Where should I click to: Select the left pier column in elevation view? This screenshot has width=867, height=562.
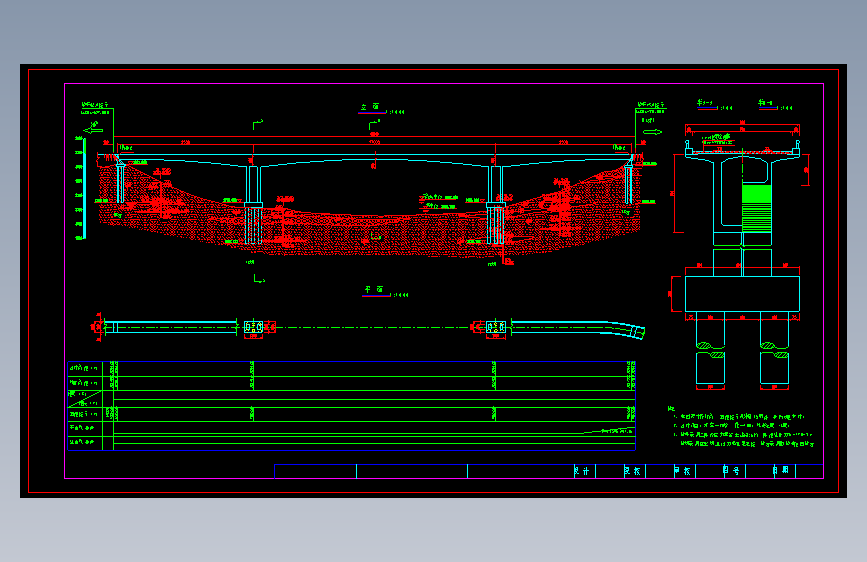(x=253, y=185)
